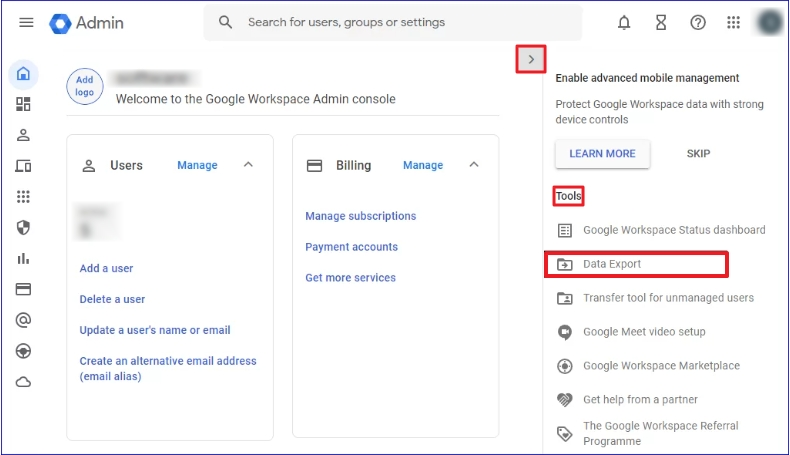Open the Directory person icon in sidebar

(x=23, y=135)
